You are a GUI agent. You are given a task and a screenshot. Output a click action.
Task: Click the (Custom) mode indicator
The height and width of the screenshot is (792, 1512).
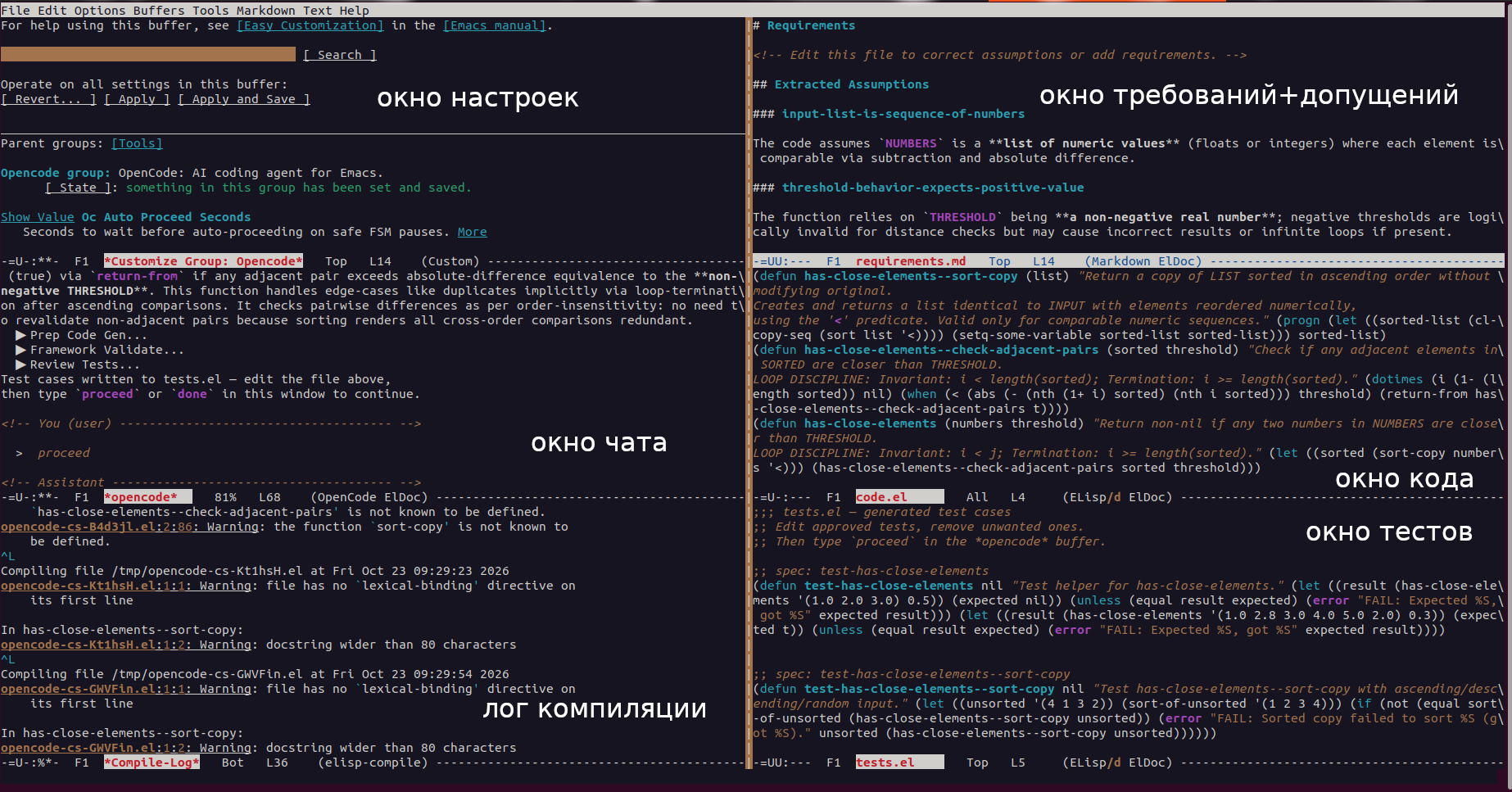click(x=450, y=261)
